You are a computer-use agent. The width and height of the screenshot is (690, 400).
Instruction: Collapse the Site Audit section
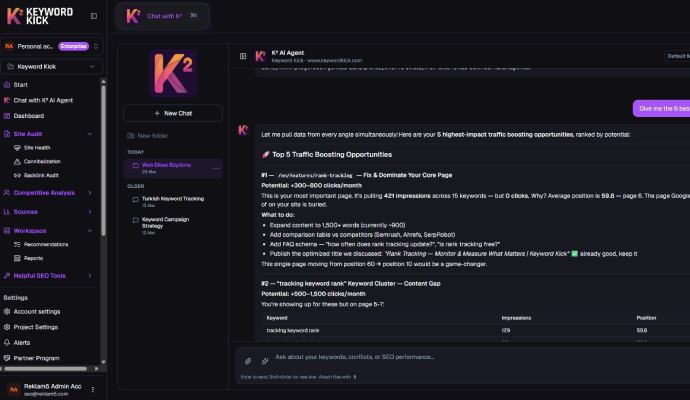point(89,133)
